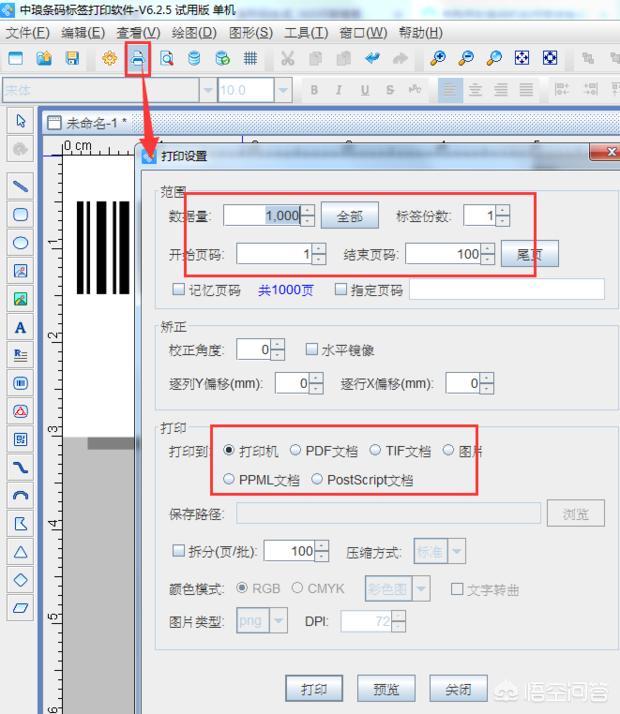620x714 pixels.
Task: Click the 指定页码 text field
Action: coord(507,289)
